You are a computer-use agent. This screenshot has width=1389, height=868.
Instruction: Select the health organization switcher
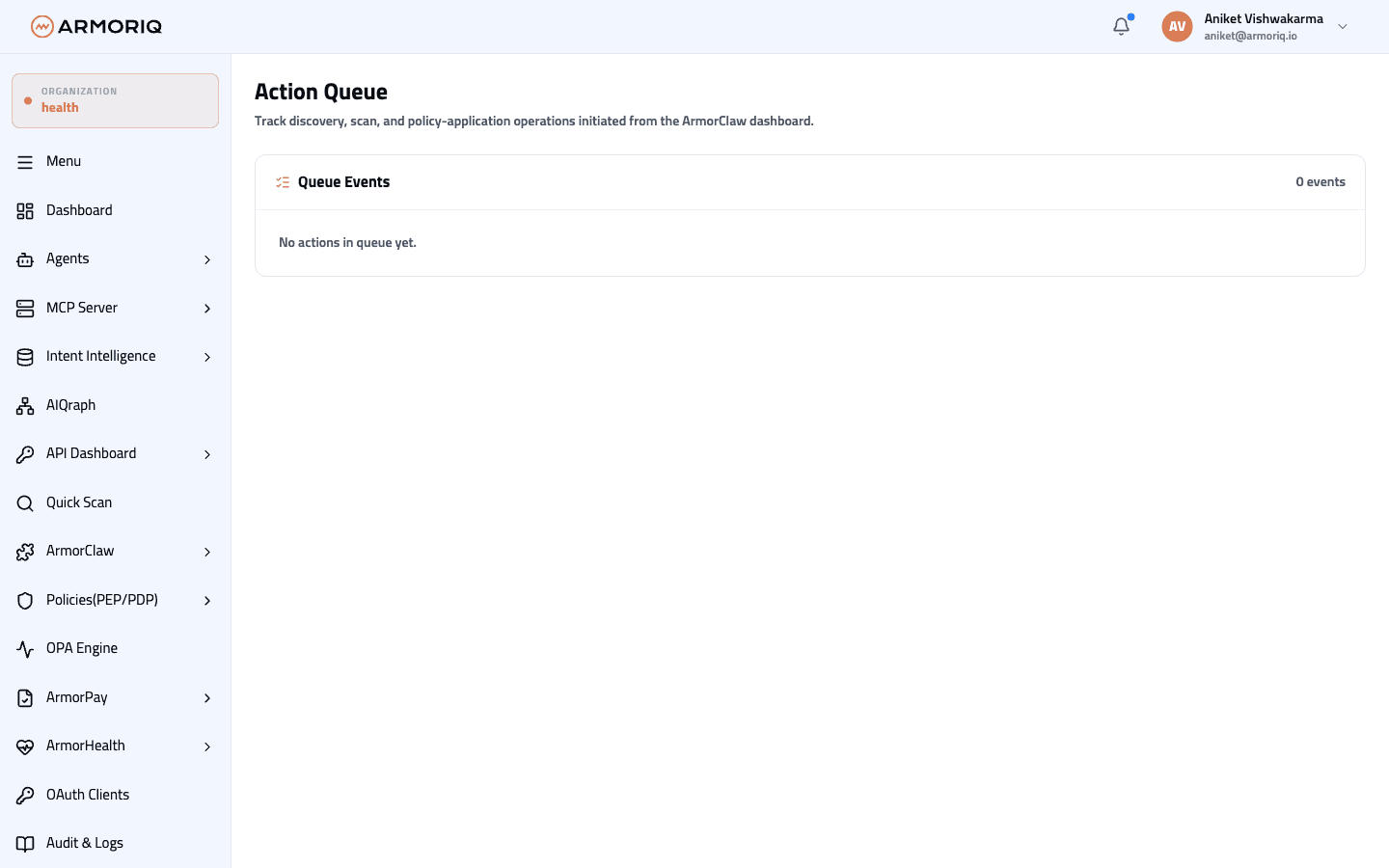point(115,100)
